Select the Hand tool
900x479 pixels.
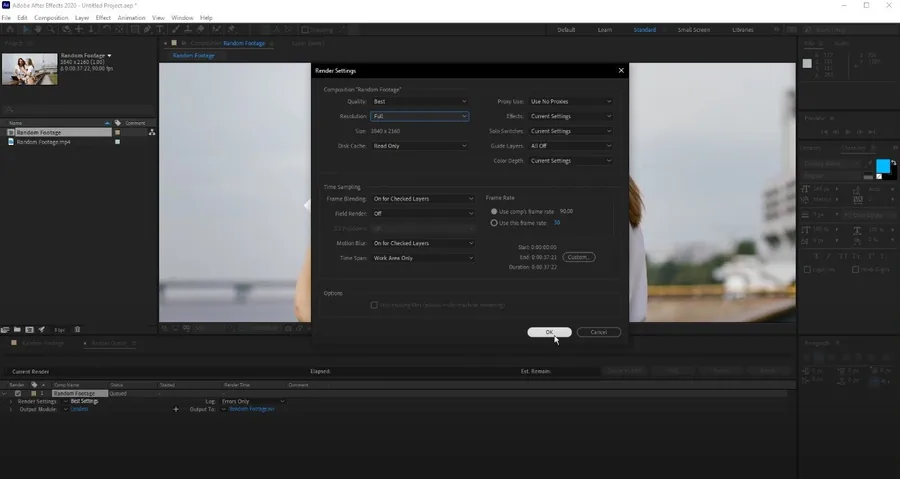coord(38,29)
